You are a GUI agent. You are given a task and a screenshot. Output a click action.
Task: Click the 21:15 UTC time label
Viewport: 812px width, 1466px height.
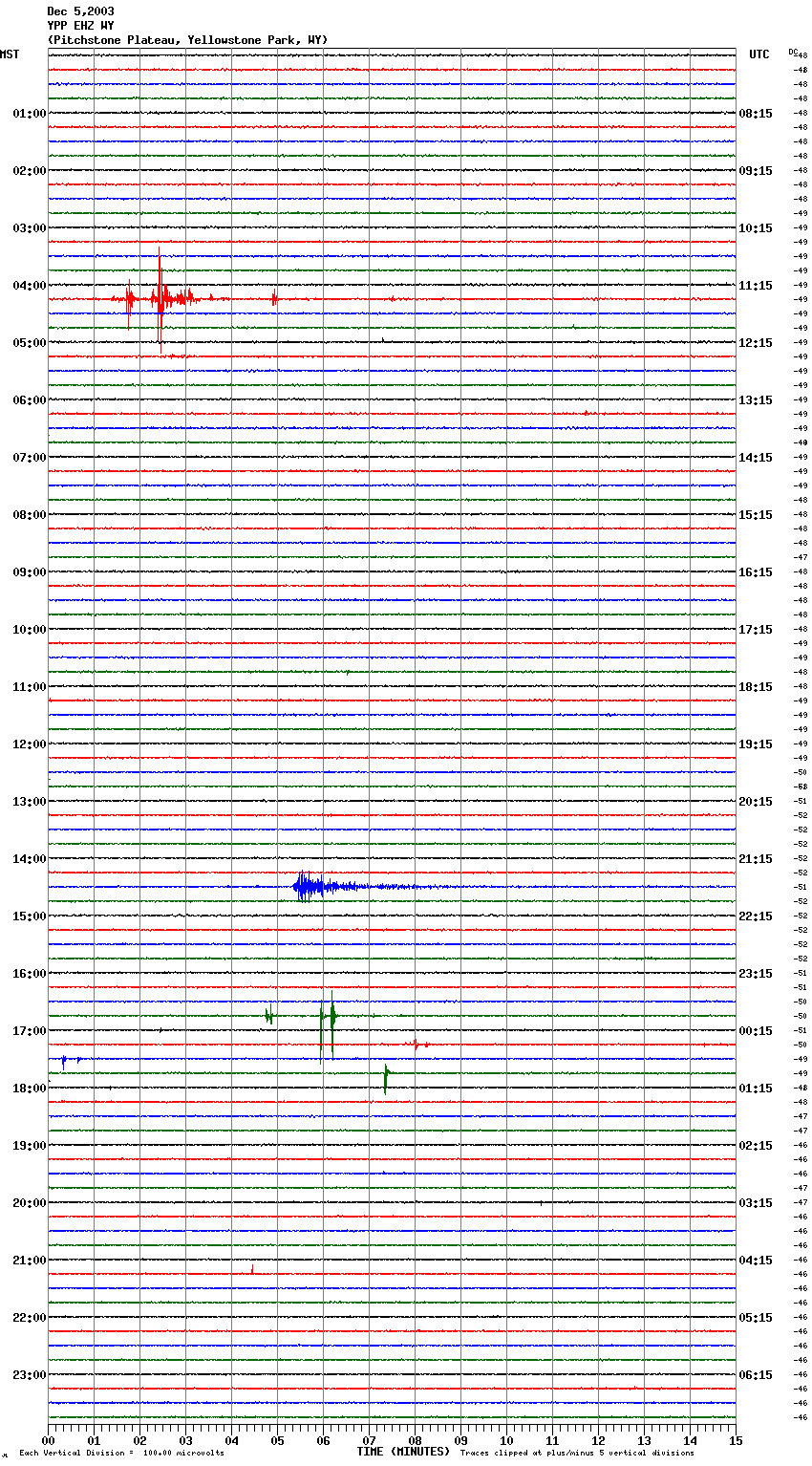(x=756, y=859)
